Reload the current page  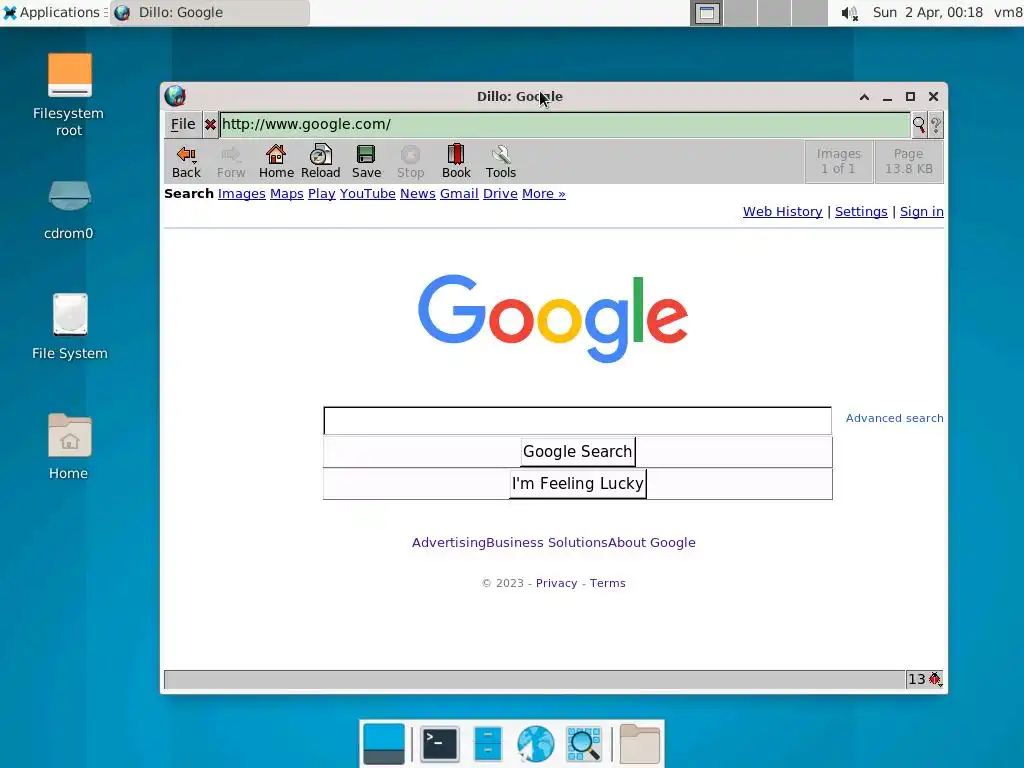[x=320, y=161]
